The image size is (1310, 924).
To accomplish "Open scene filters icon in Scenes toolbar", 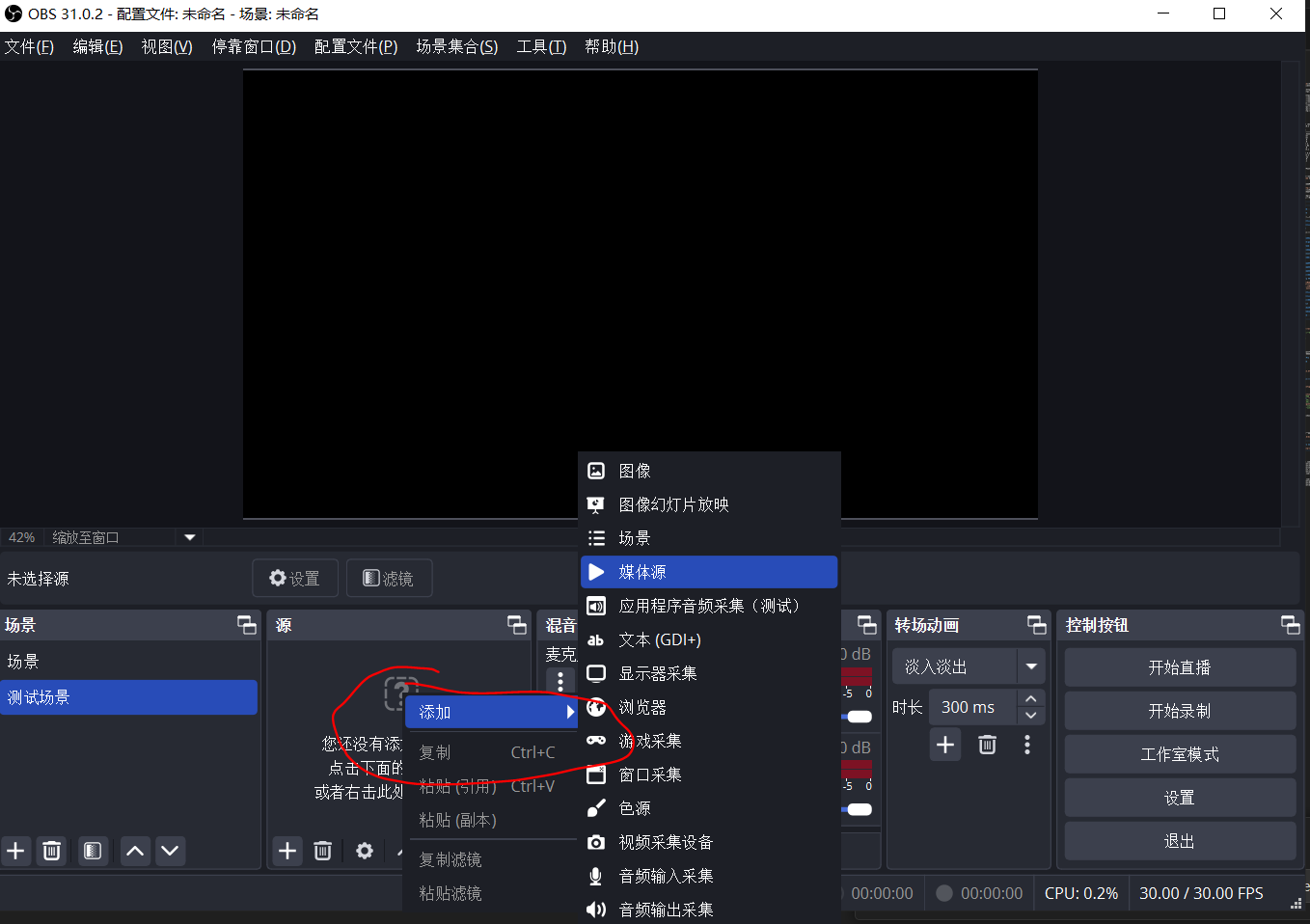I will [93, 851].
